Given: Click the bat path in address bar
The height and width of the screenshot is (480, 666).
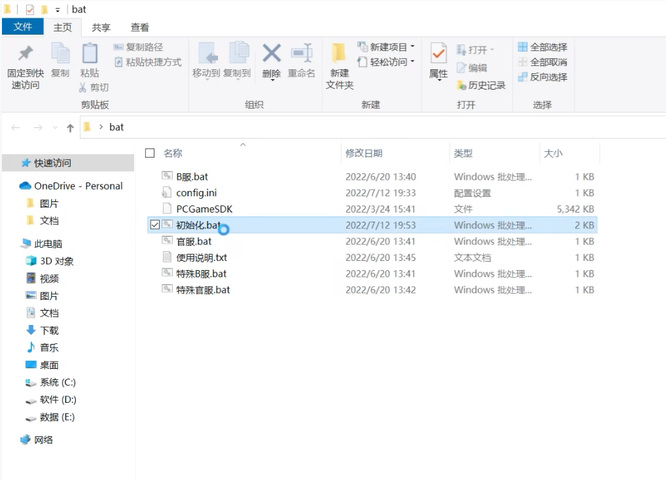Looking at the screenshot, I should click(116, 127).
